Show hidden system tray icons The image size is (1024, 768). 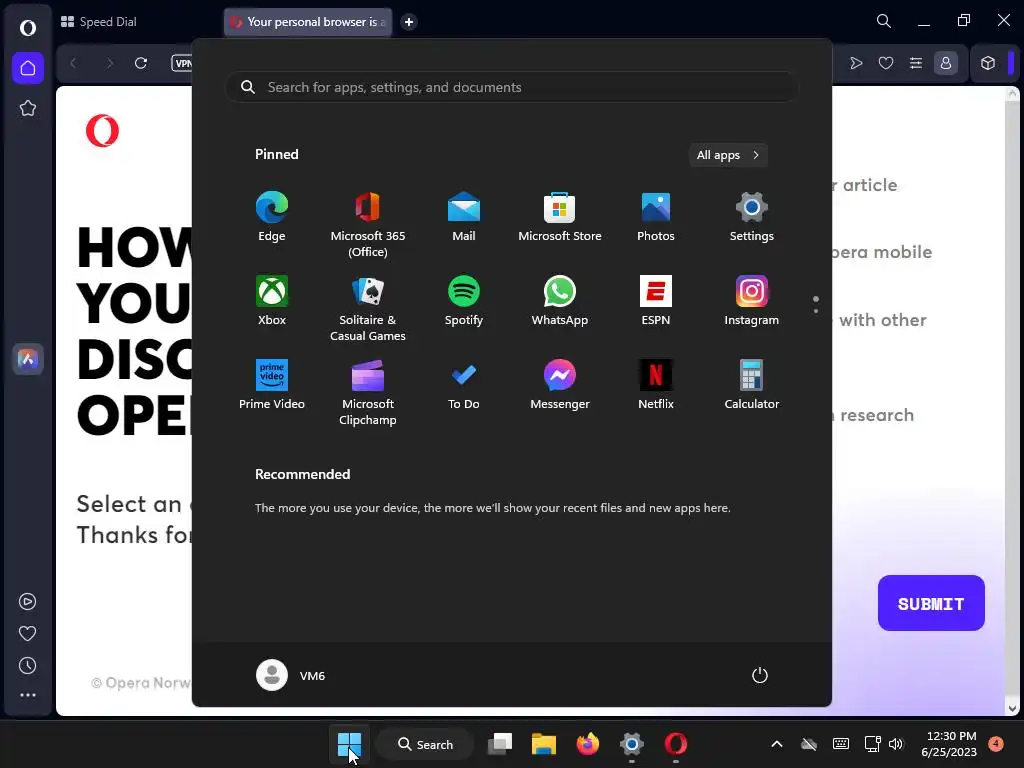pyautogui.click(x=776, y=744)
